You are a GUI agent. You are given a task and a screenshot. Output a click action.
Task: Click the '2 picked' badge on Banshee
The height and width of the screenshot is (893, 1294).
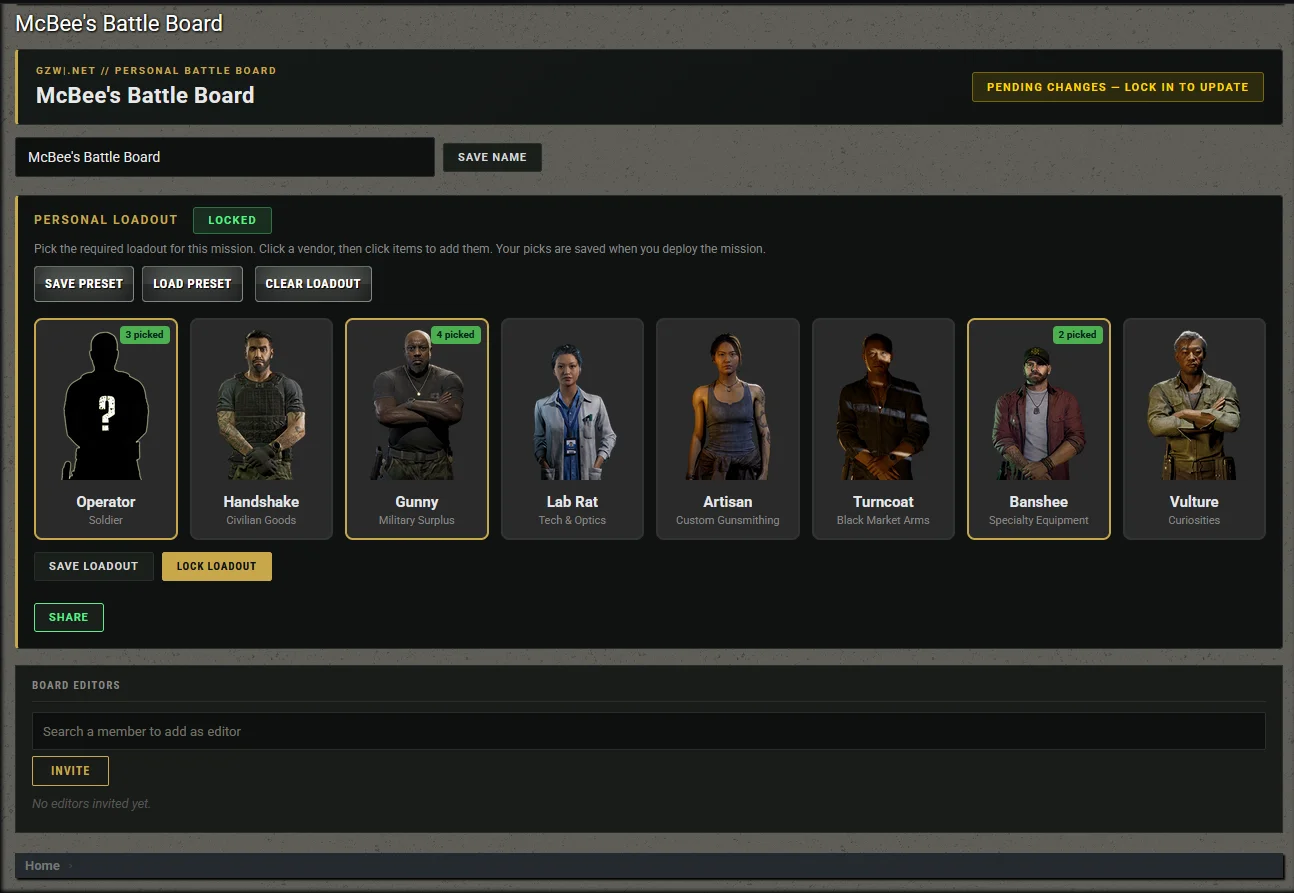[1078, 335]
